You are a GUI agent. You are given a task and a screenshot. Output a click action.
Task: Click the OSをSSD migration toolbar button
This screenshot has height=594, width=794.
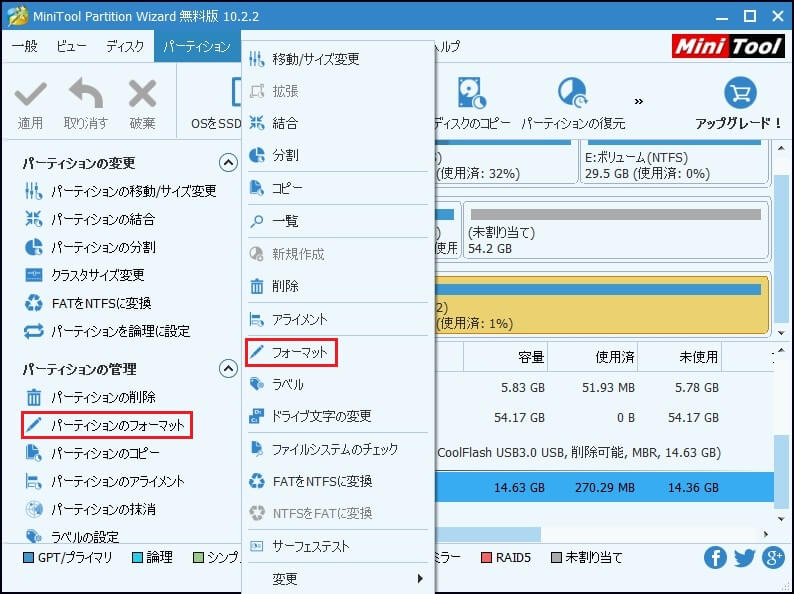pyautogui.click(x=216, y=104)
